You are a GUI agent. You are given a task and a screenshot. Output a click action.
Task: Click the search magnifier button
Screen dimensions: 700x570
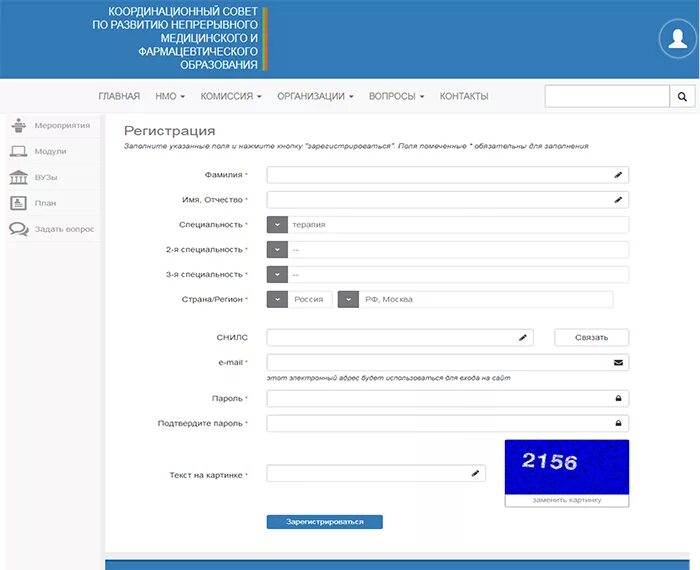[x=682, y=96]
